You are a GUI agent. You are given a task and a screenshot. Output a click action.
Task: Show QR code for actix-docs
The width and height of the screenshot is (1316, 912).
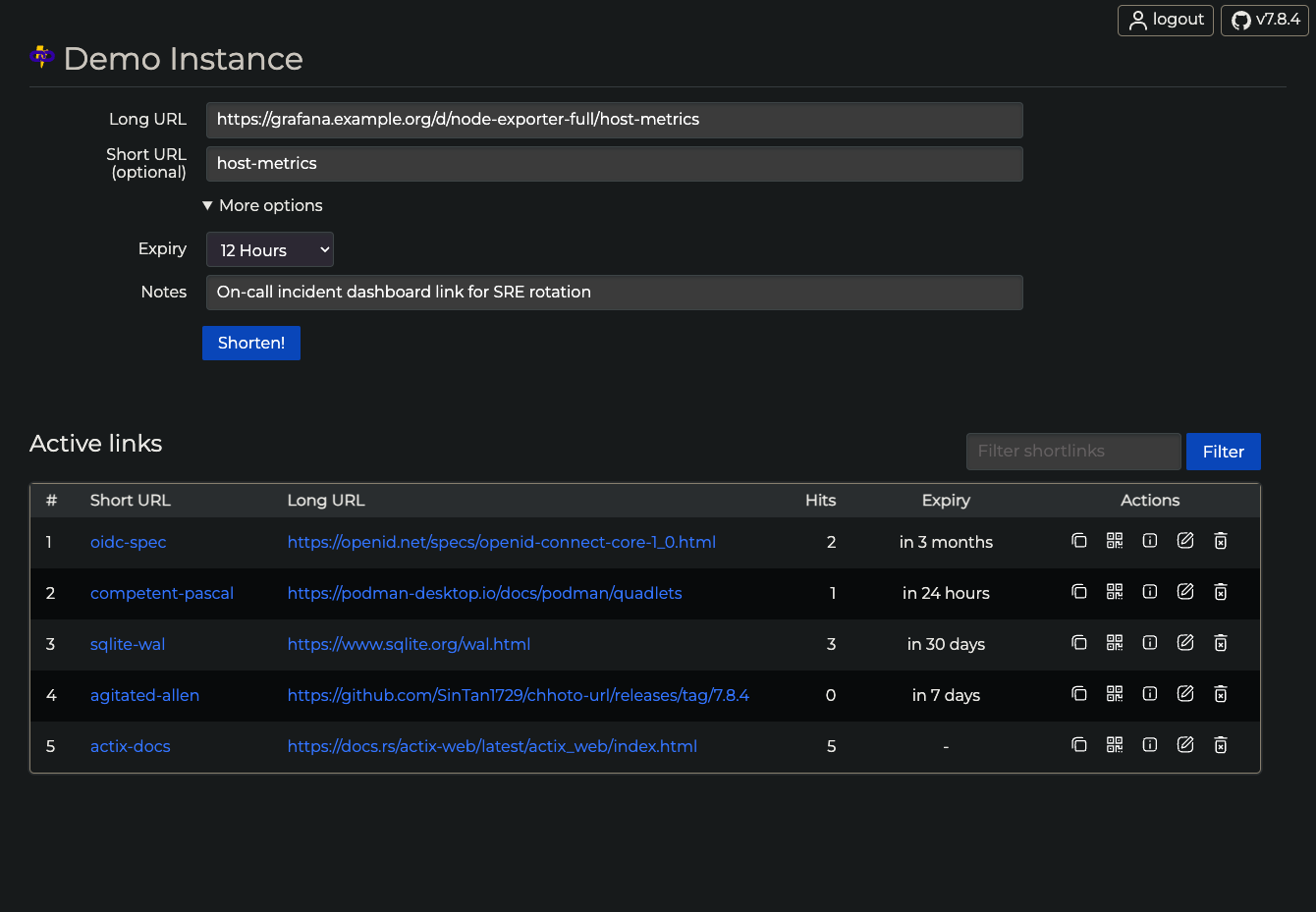coord(1115,745)
